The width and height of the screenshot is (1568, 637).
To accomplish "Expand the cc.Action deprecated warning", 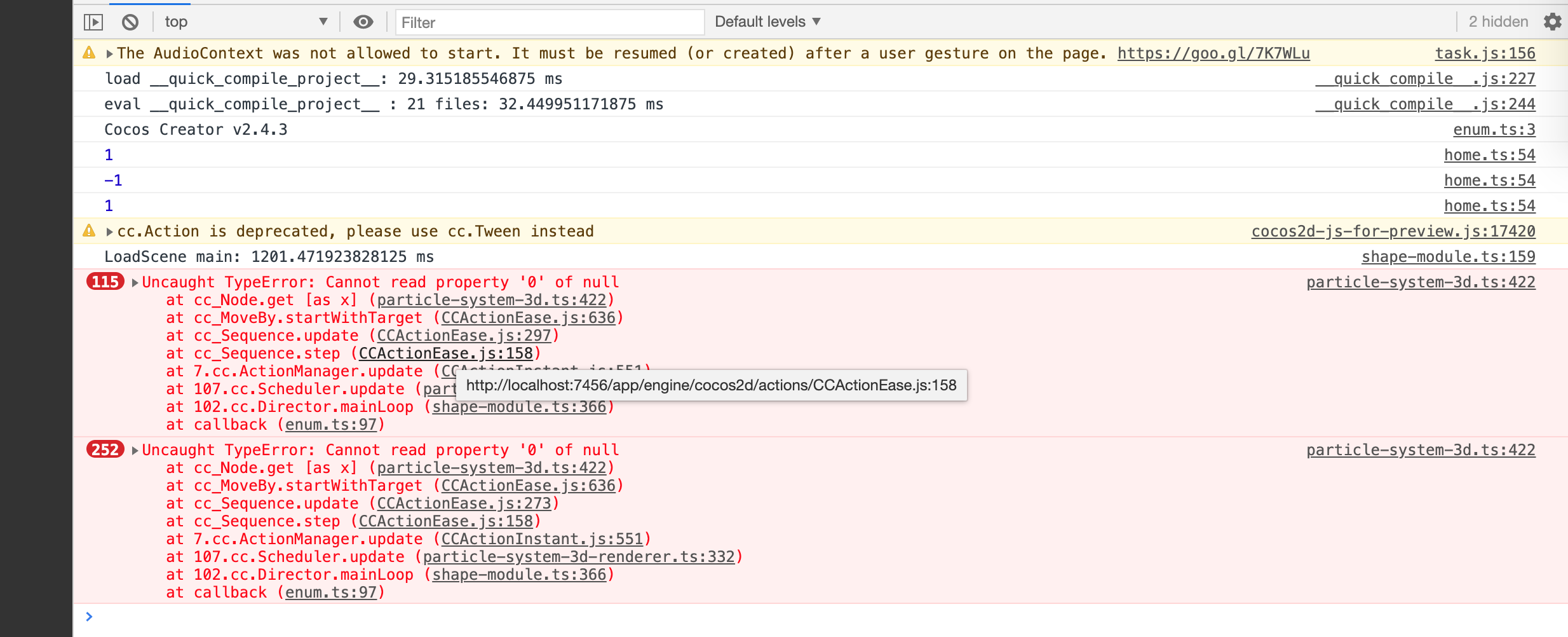I will (x=110, y=231).
